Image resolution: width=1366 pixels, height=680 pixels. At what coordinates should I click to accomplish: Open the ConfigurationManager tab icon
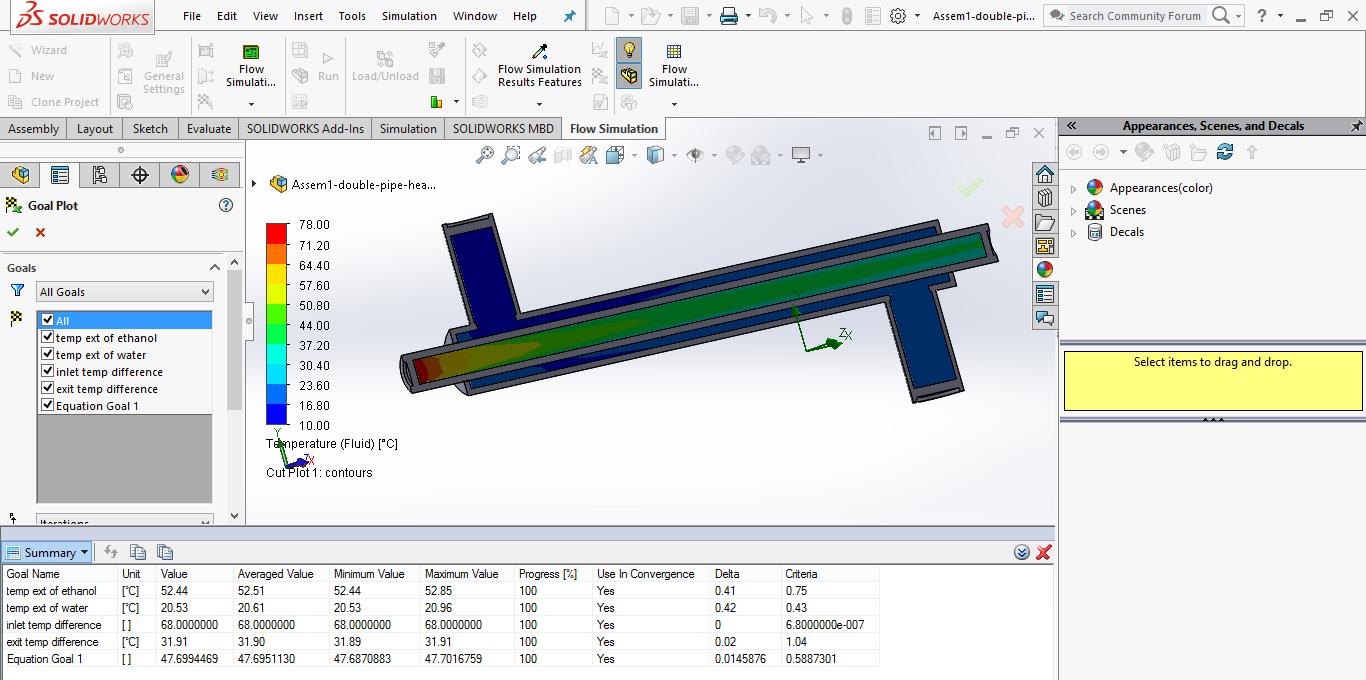100,175
